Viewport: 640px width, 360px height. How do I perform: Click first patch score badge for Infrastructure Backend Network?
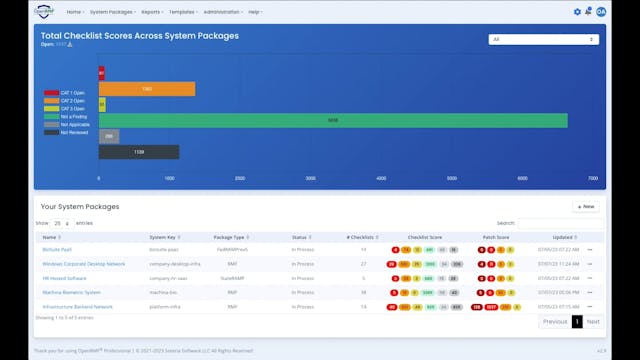click(x=476, y=307)
